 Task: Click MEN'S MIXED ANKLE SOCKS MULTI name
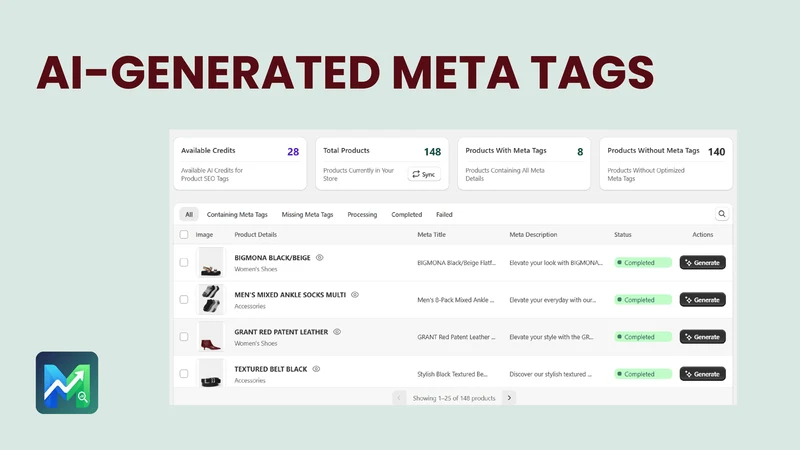(x=290, y=294)
